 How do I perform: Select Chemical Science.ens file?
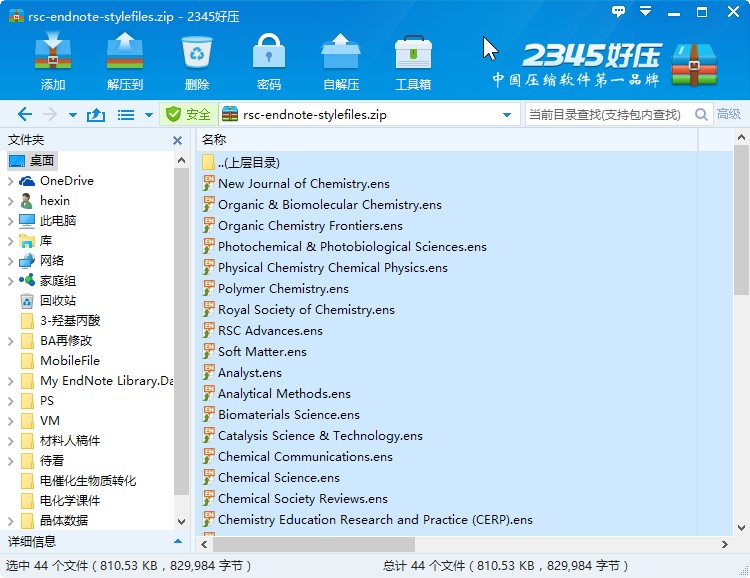click(278, 478)
